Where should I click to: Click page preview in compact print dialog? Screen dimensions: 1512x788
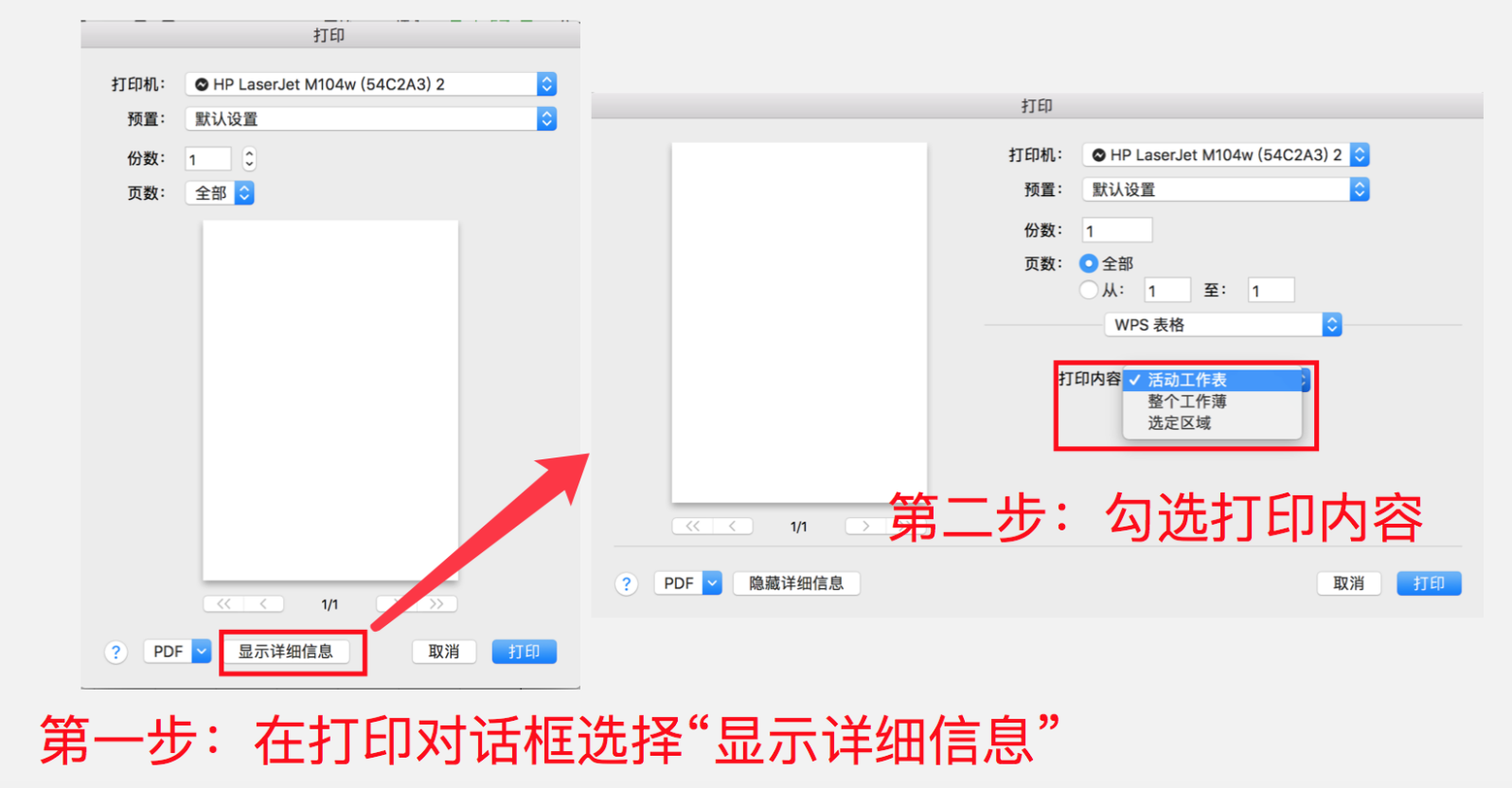[x=330, y=401]
